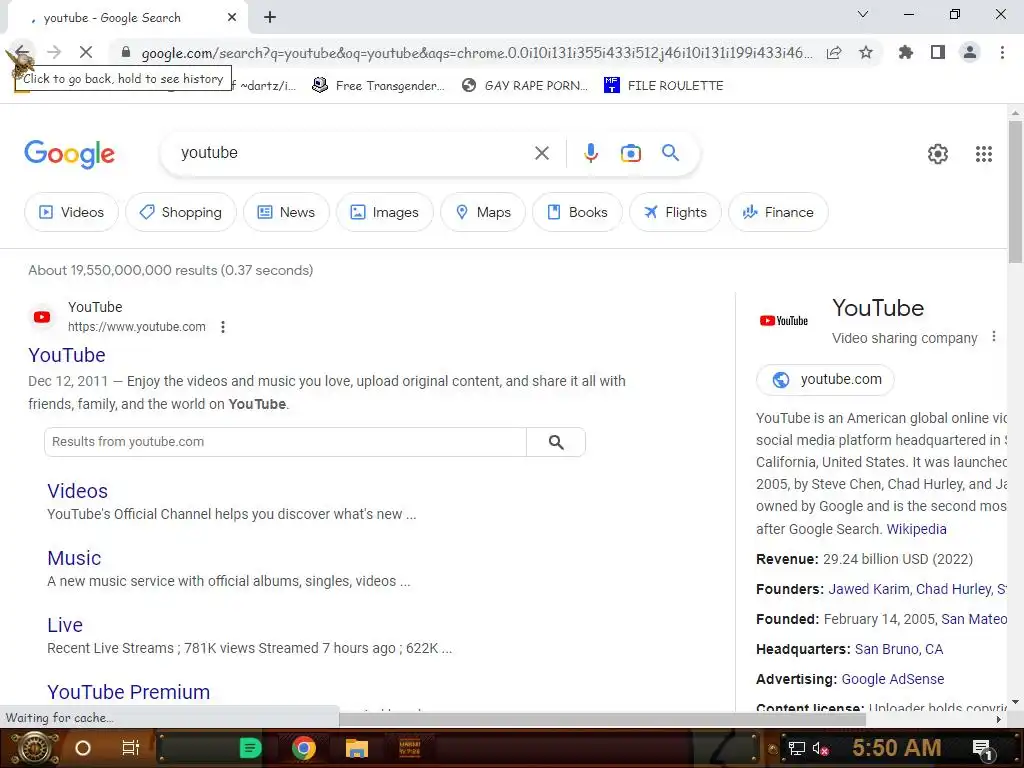Open the Chrome profile avatar
1024x768 pixels.
point(970,52)
